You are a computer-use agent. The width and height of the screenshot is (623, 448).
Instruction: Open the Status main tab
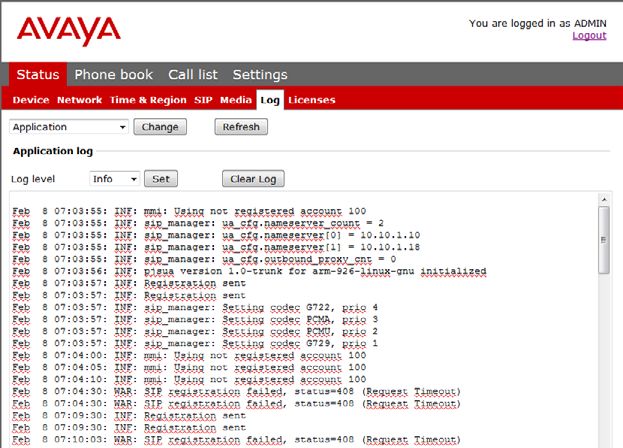38,74
